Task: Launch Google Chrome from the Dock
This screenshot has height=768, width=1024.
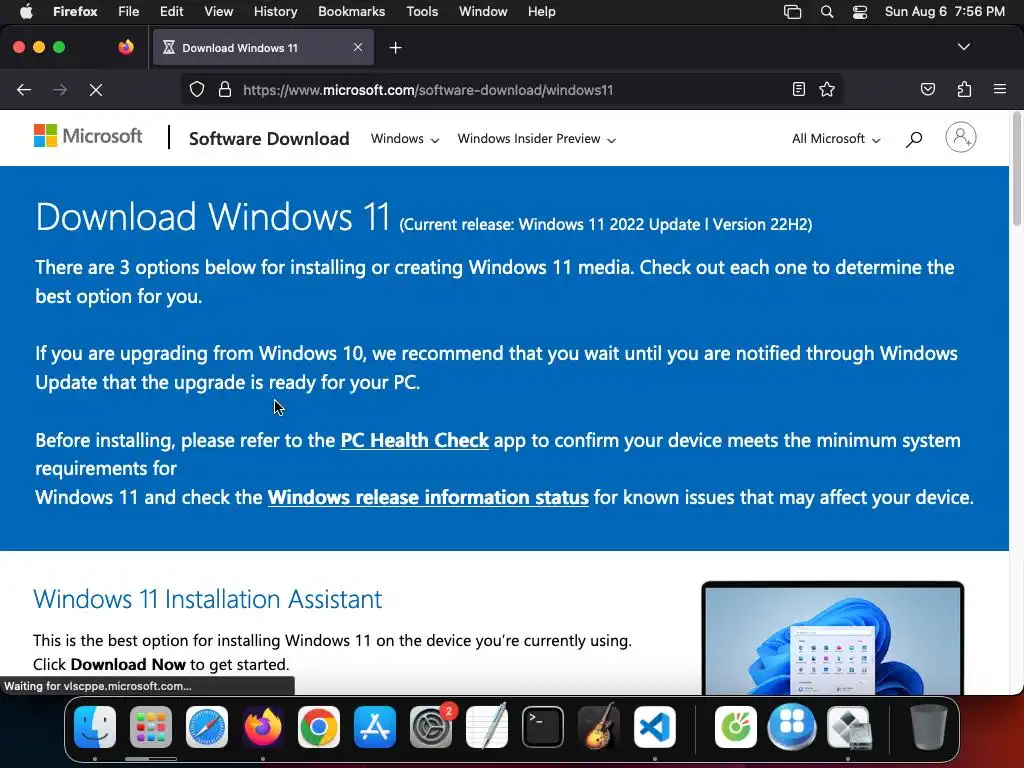Action: (x=319, y=727)
